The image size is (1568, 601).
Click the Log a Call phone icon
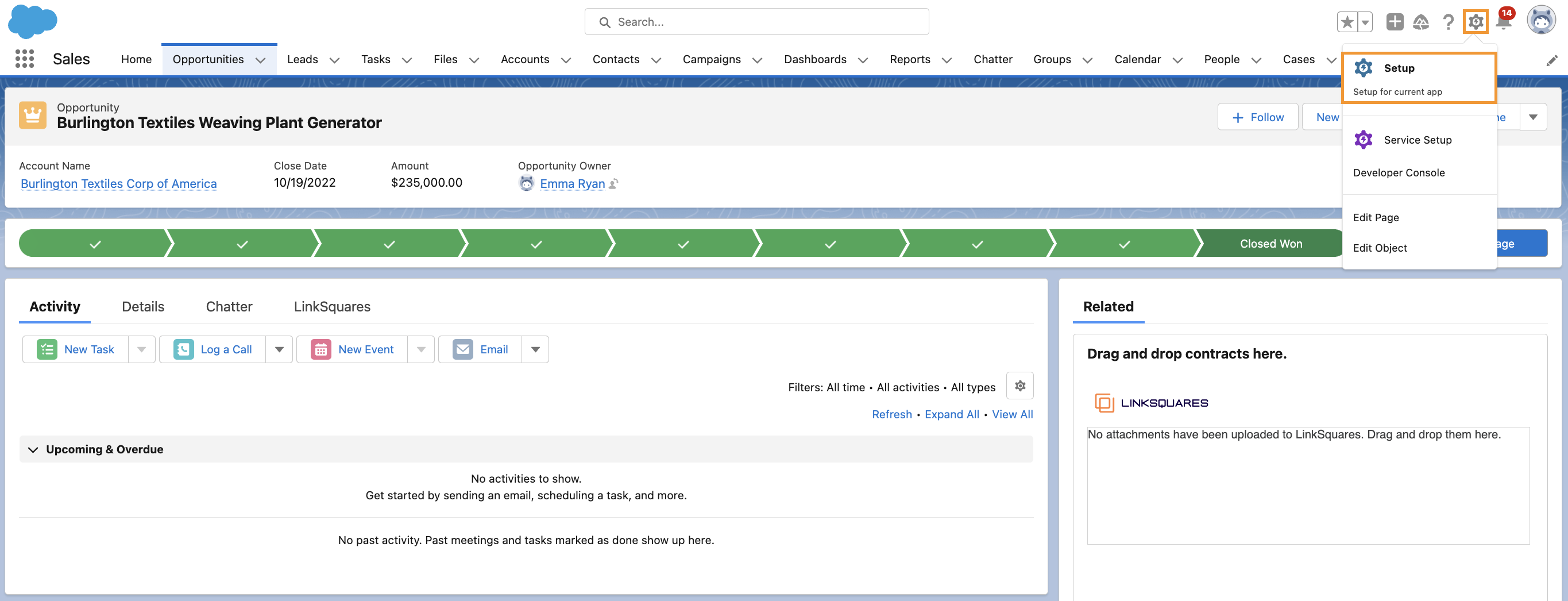183,349
